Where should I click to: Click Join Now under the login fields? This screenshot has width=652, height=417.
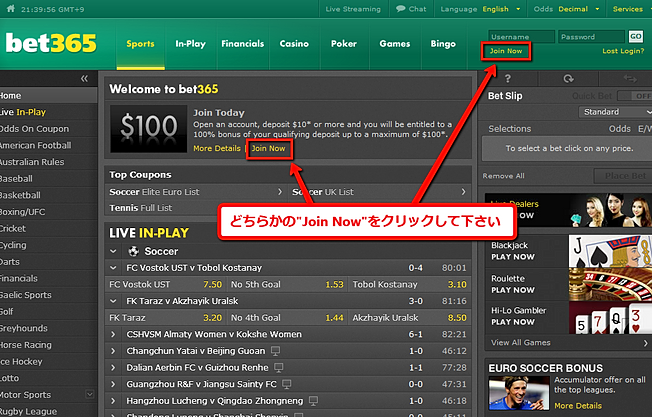coord(506,51)
